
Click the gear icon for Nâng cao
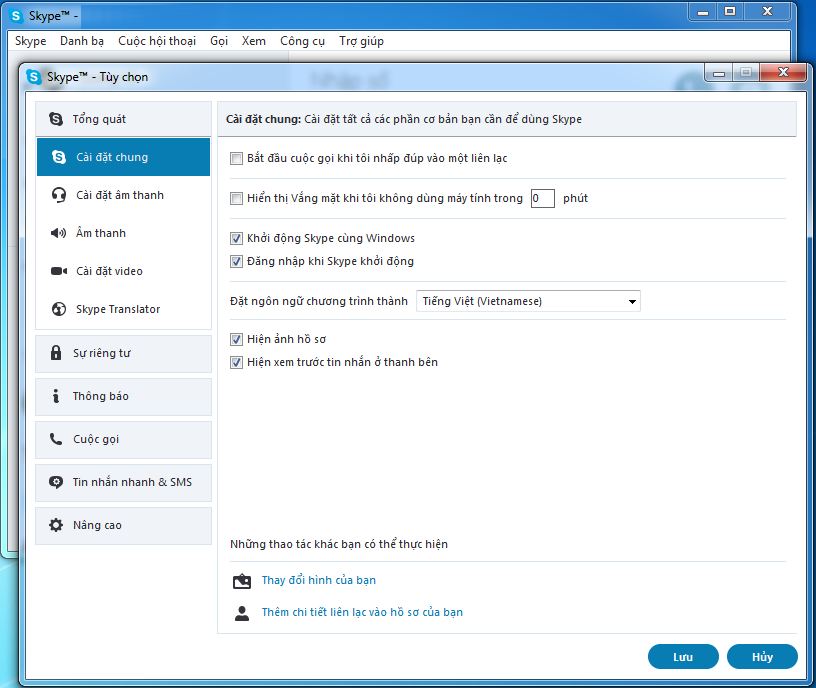pos(55,525)
